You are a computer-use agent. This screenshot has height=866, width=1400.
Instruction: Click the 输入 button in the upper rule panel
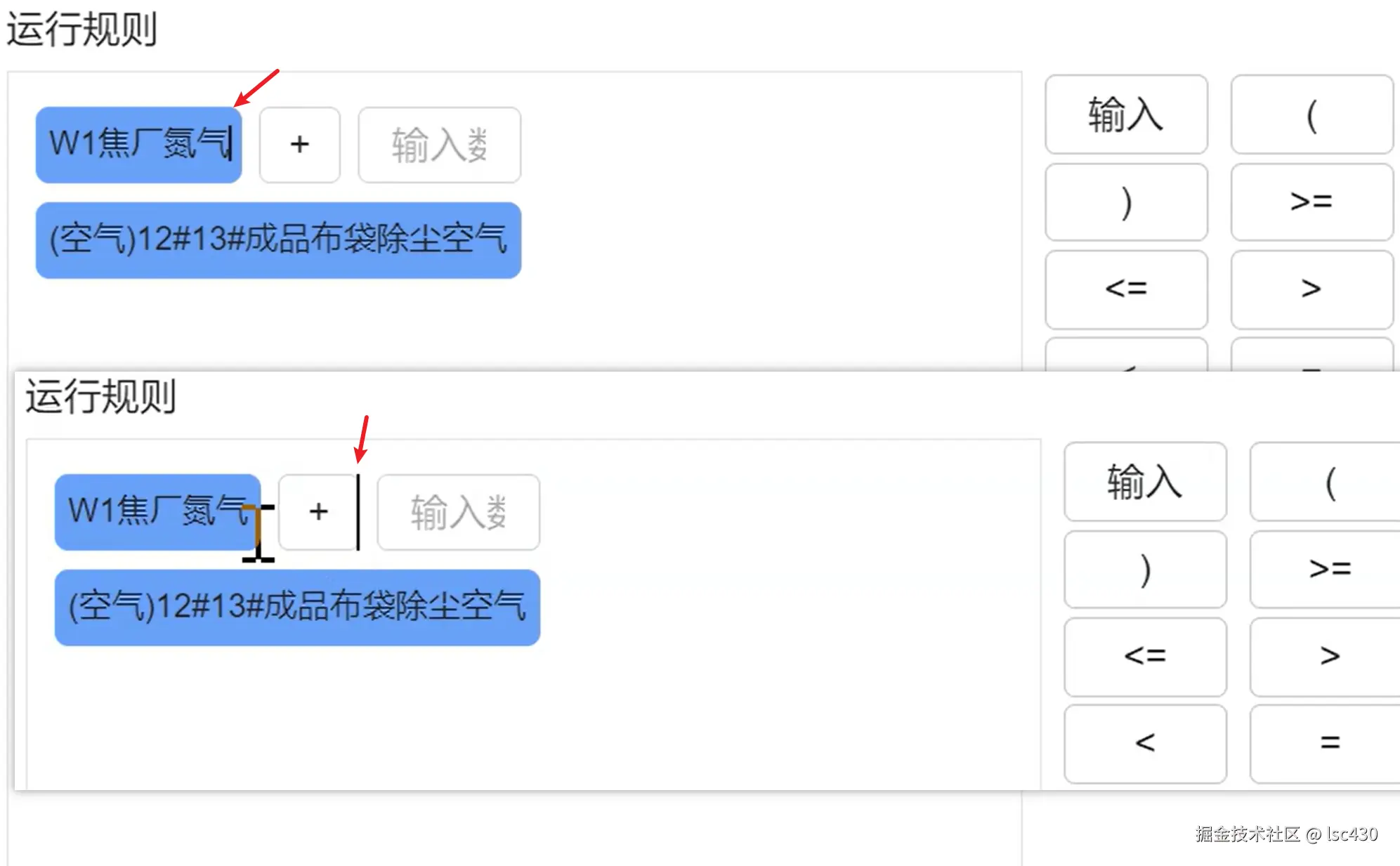[x=1125, y=114]
